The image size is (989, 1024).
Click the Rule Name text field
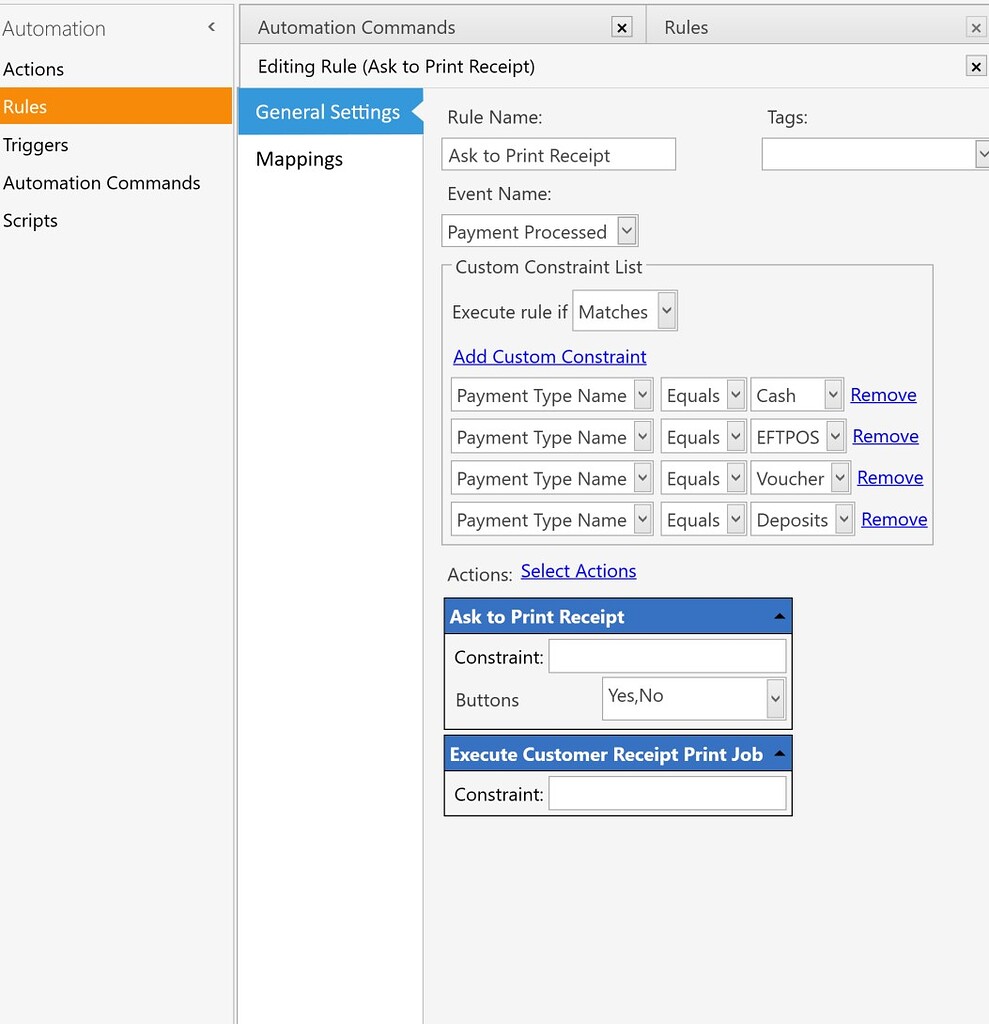pyautogui.click(x=558, y=155)
